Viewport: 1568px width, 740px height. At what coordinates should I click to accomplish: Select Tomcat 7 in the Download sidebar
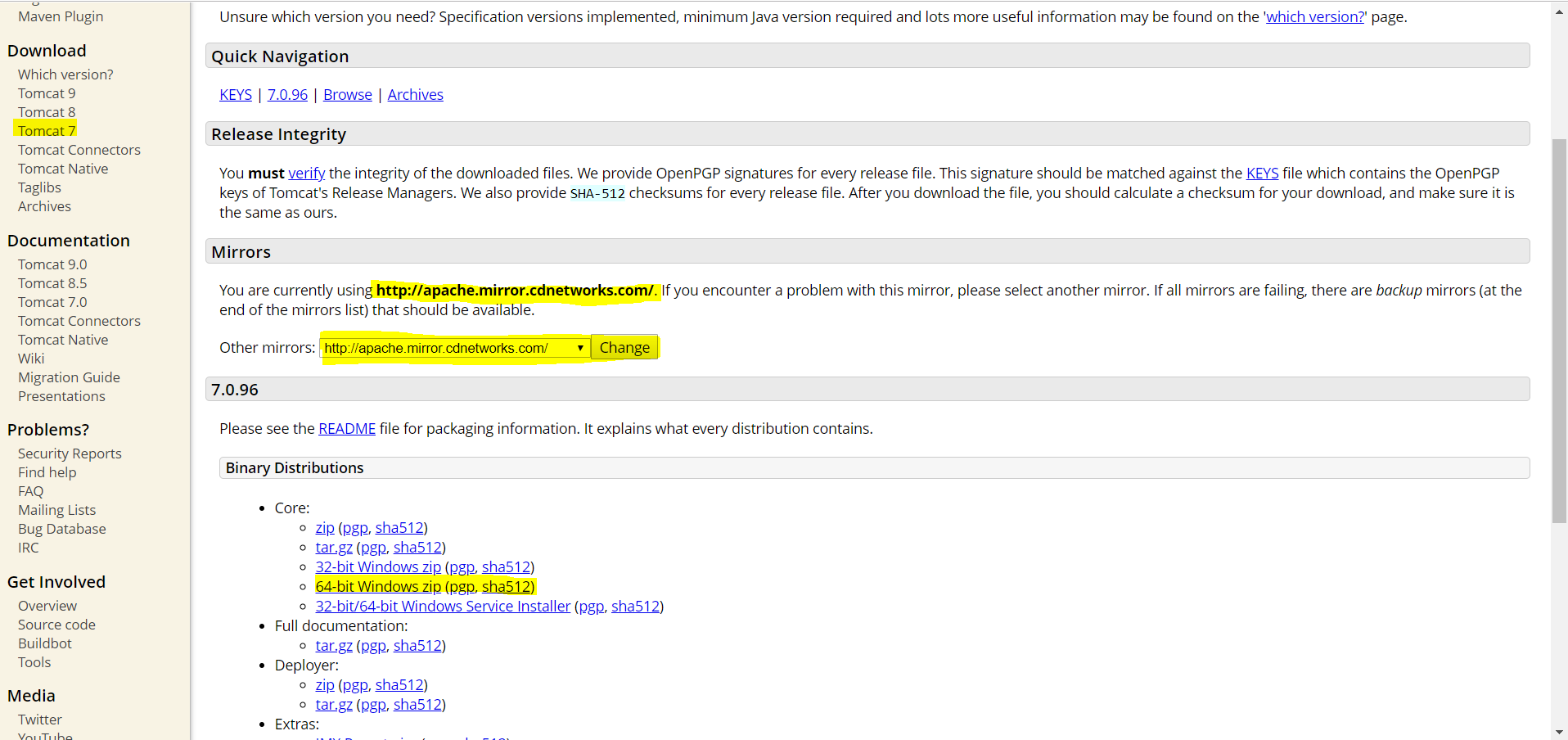click(x=47, y=131)
